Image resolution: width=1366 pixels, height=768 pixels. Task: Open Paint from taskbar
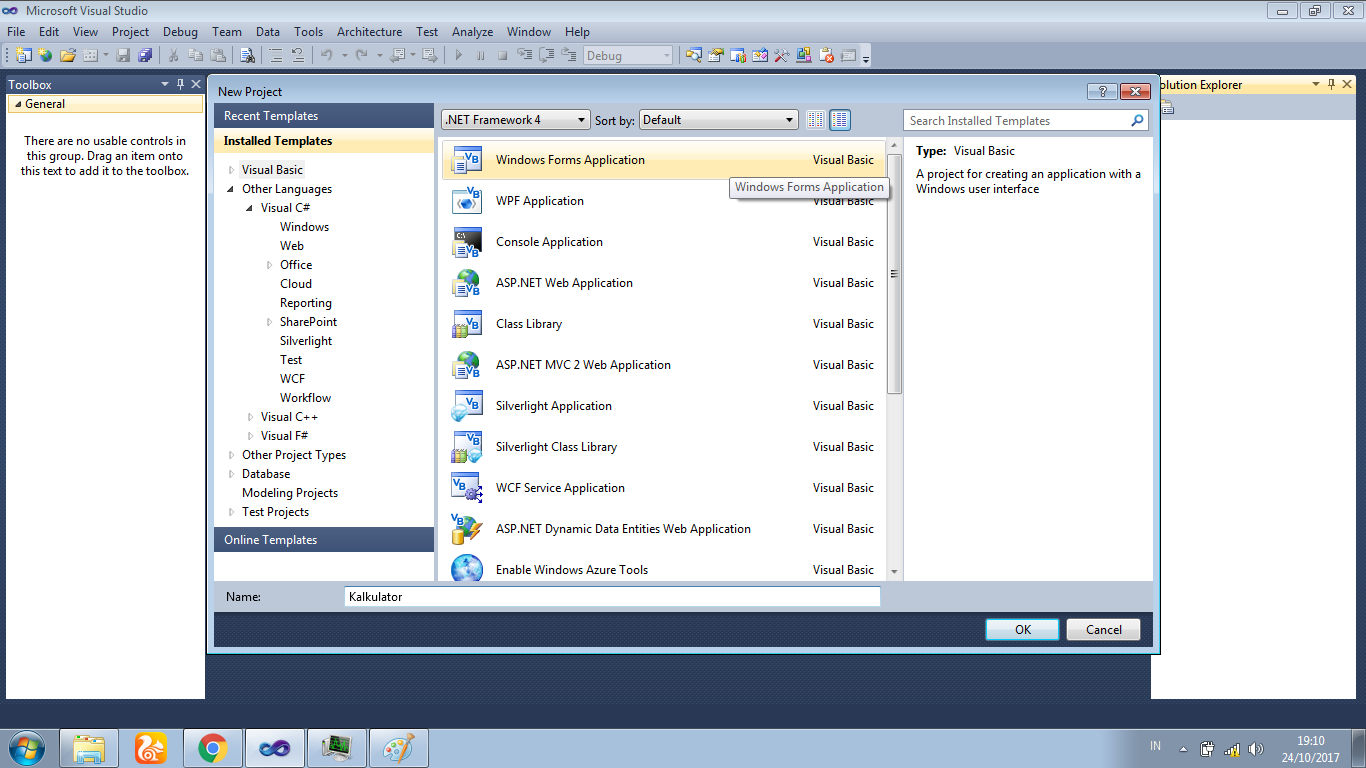tap(398, 748)
